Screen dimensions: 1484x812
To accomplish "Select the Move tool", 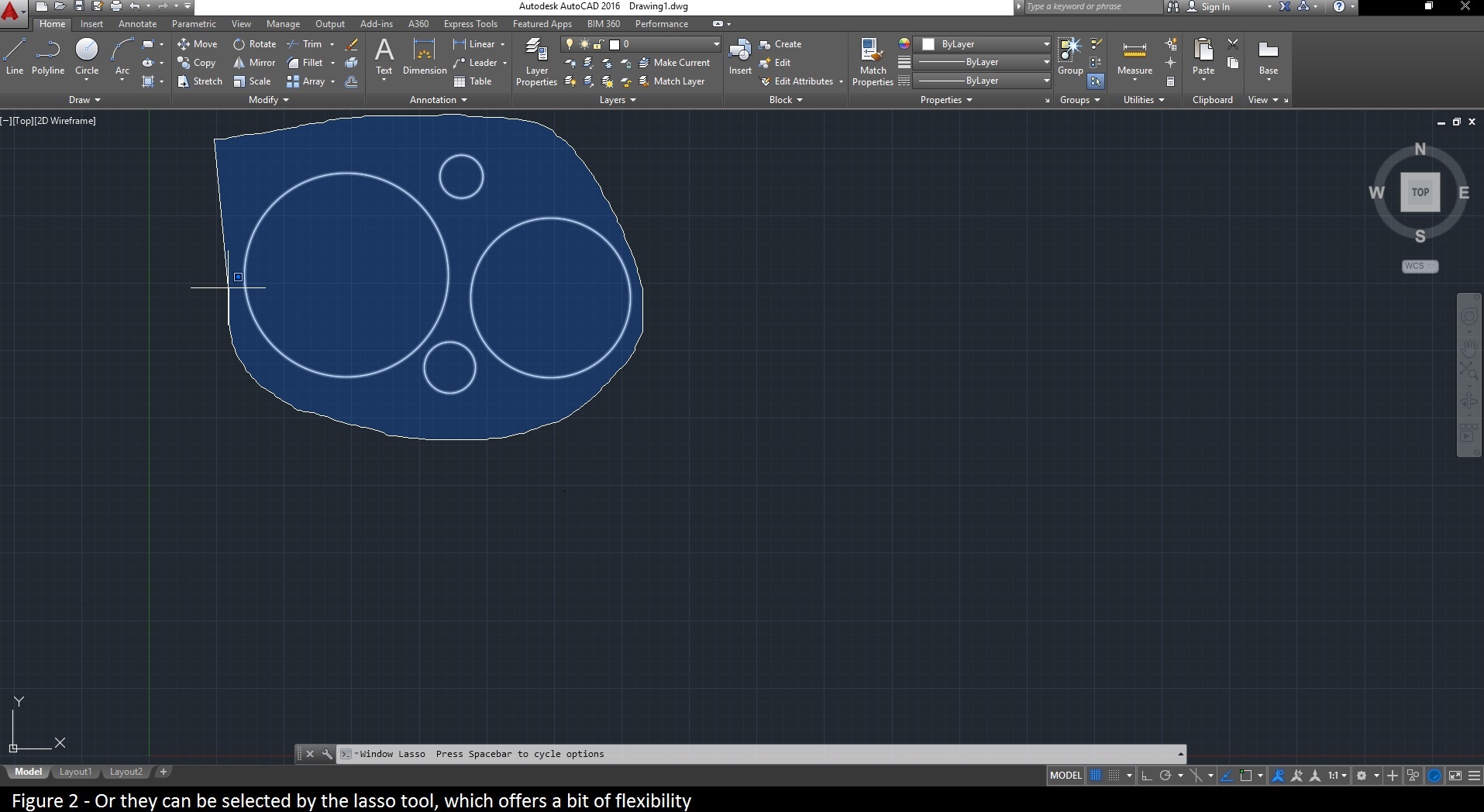I will [198, 44].
